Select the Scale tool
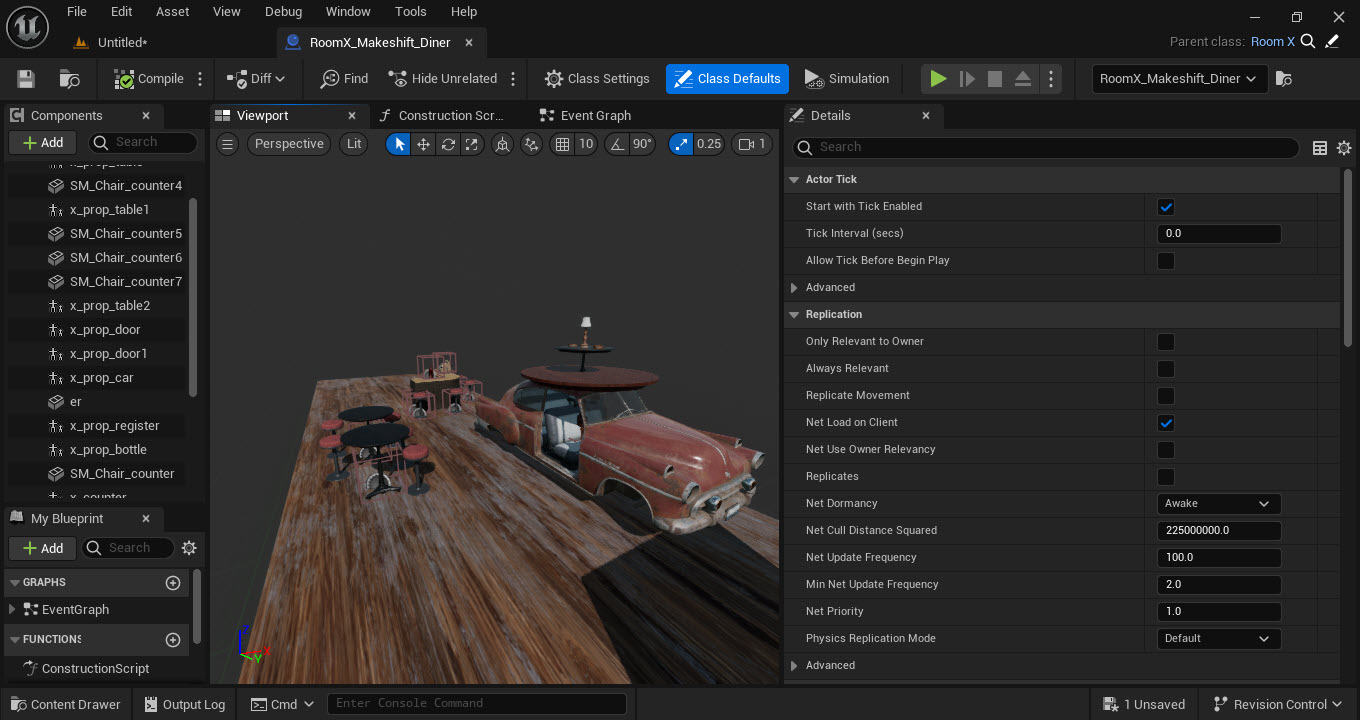The height and width of the screenshot is (720, 1360). pos(472,144)
